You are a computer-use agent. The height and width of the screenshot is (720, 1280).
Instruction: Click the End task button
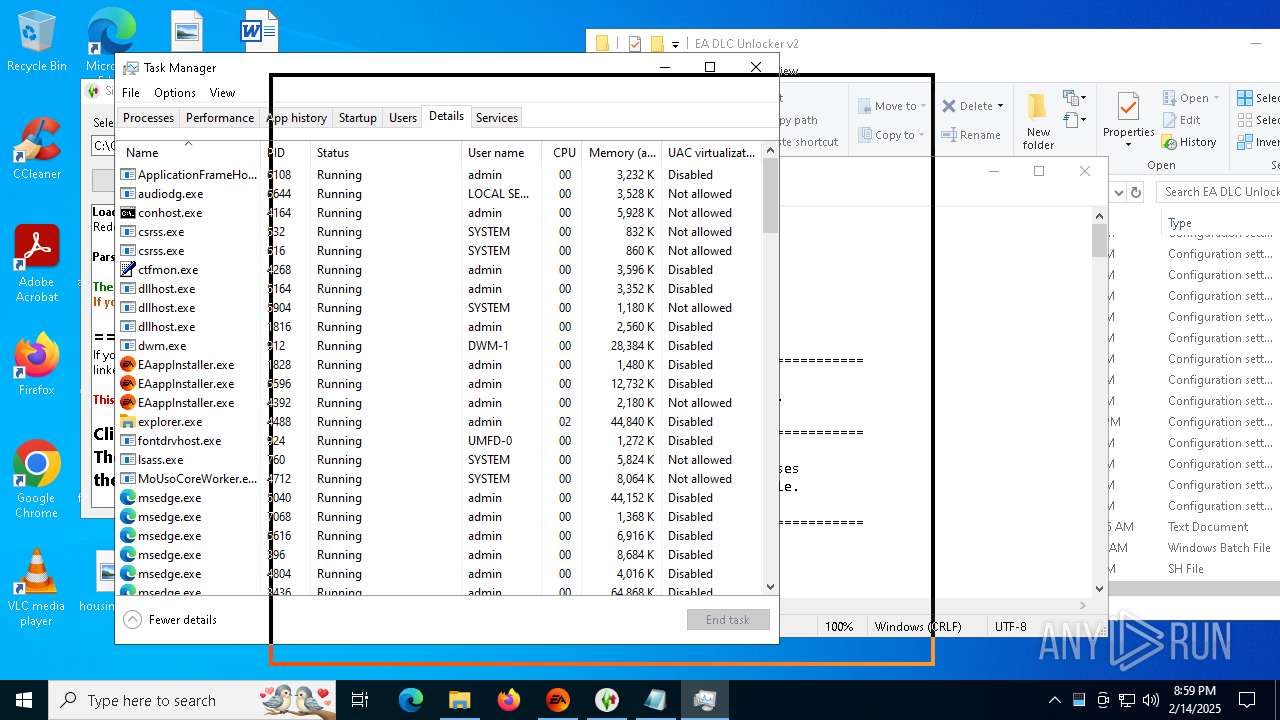[x=728, y=619]
